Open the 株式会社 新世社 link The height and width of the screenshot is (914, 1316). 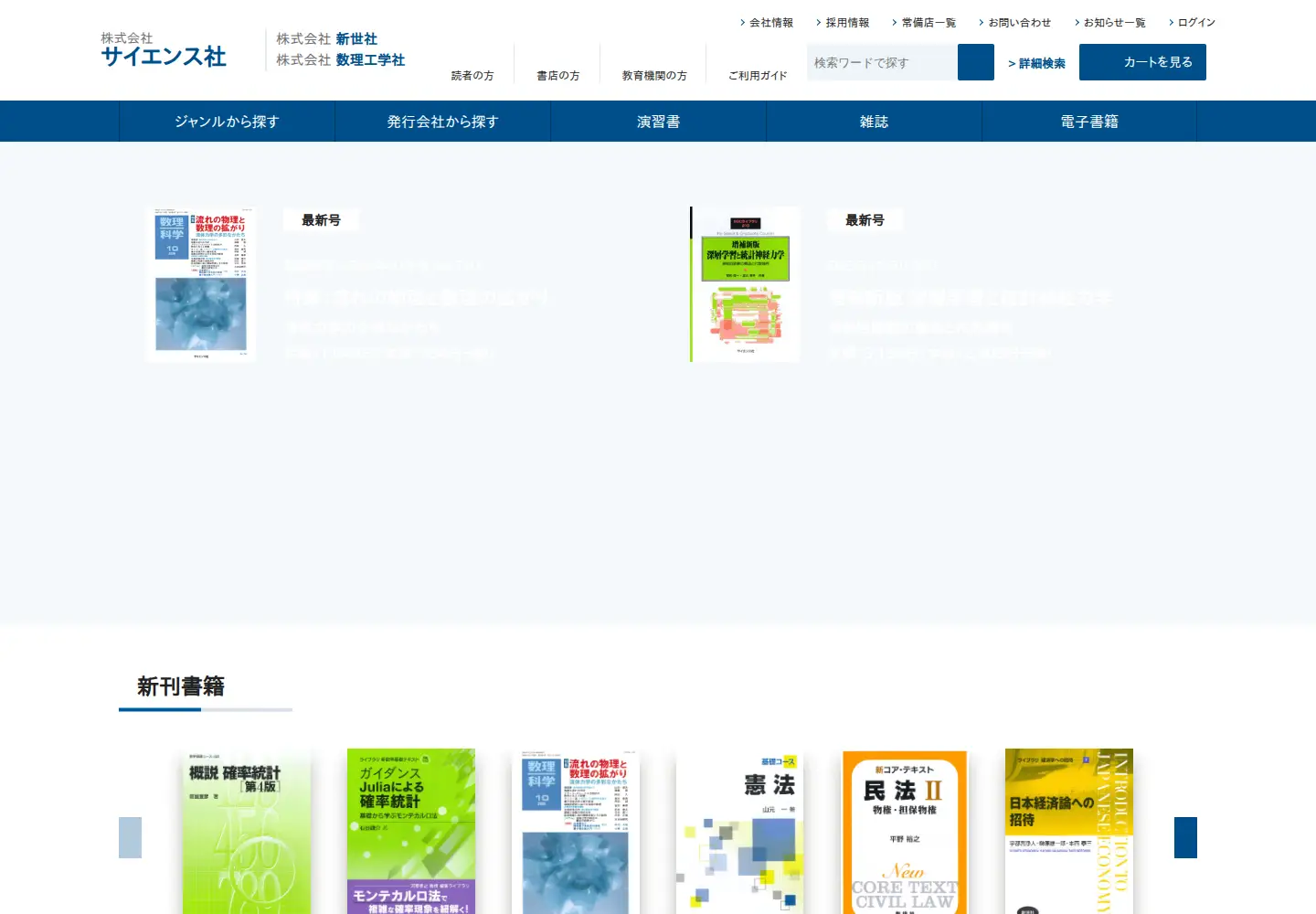pyautogui.click(x=327, y=38)
